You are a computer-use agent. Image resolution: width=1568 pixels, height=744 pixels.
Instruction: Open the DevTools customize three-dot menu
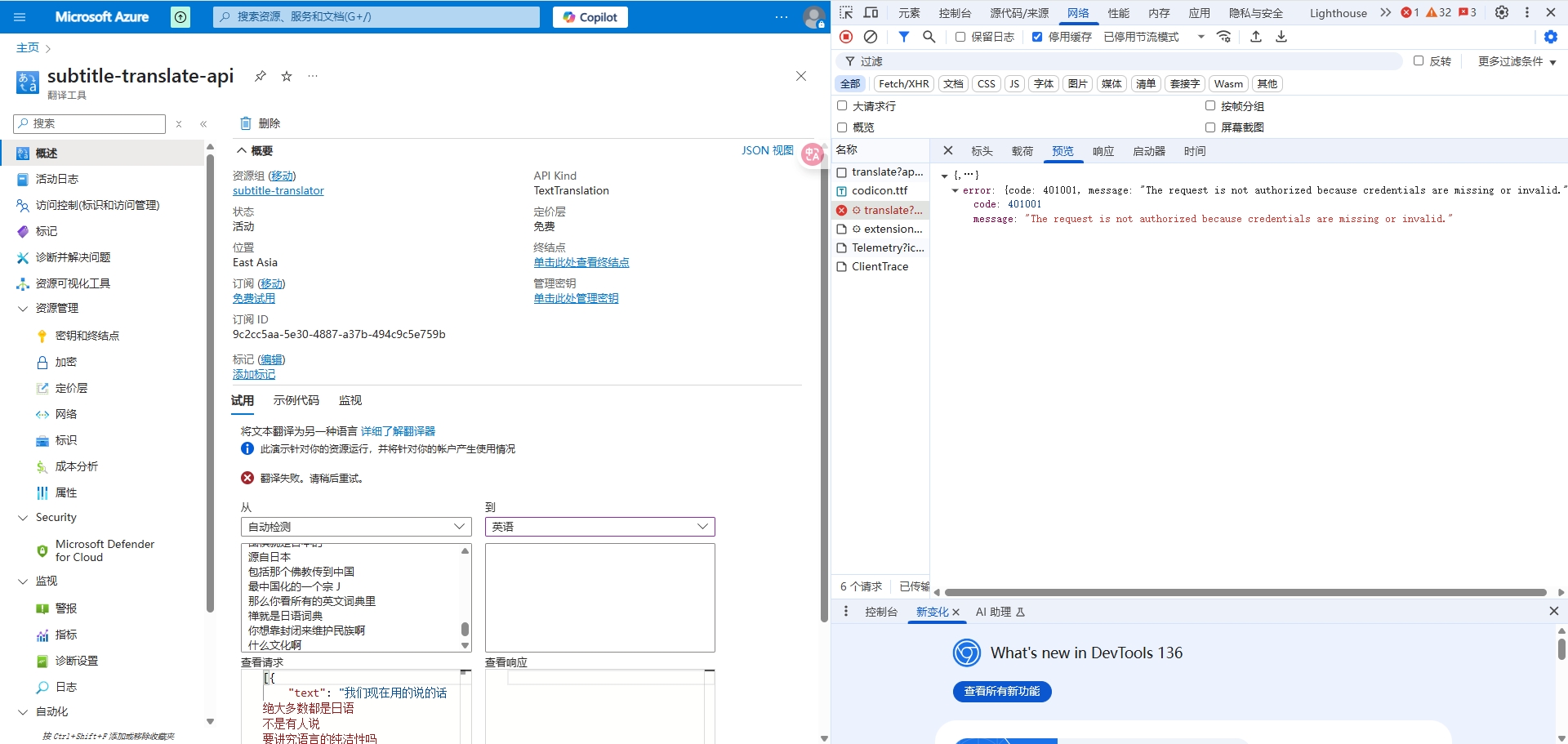pyautogui.click(x=1527, y=12)
